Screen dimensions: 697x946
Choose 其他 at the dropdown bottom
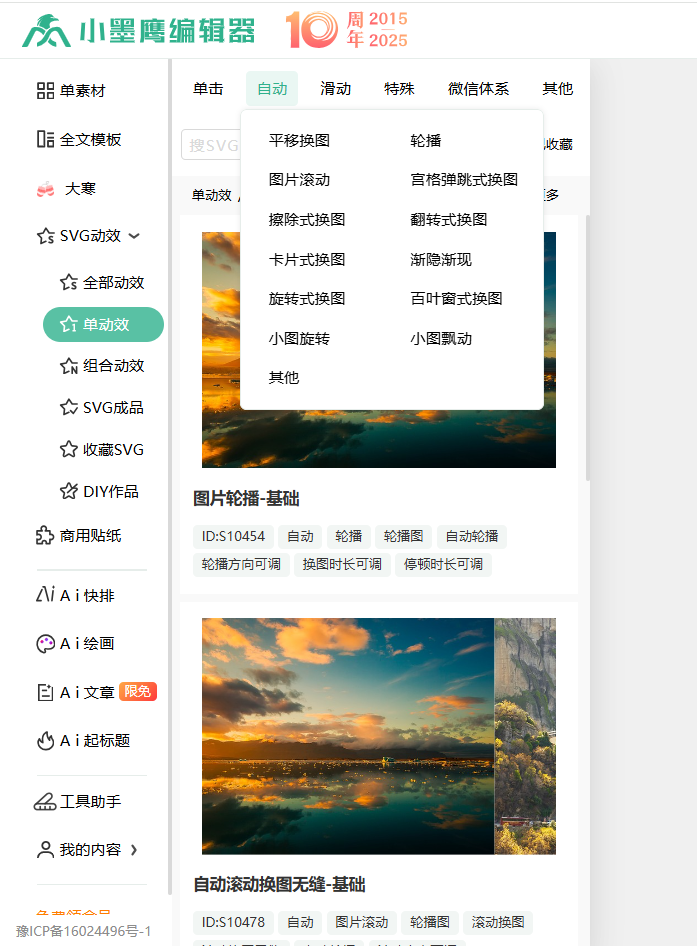[x=284, y=378]
